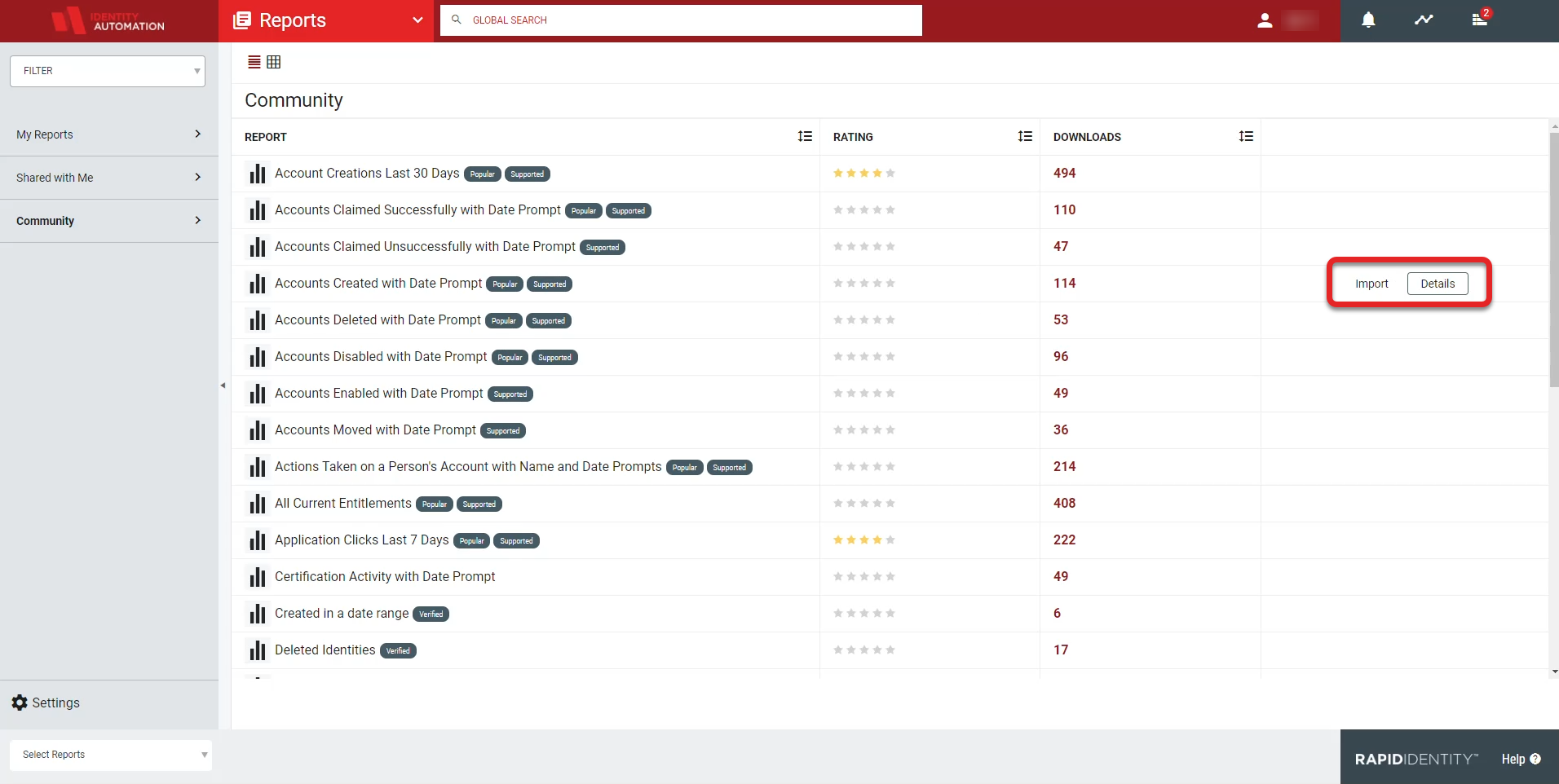Click the Popular tag on All Current Entitlements

point(435,504)
